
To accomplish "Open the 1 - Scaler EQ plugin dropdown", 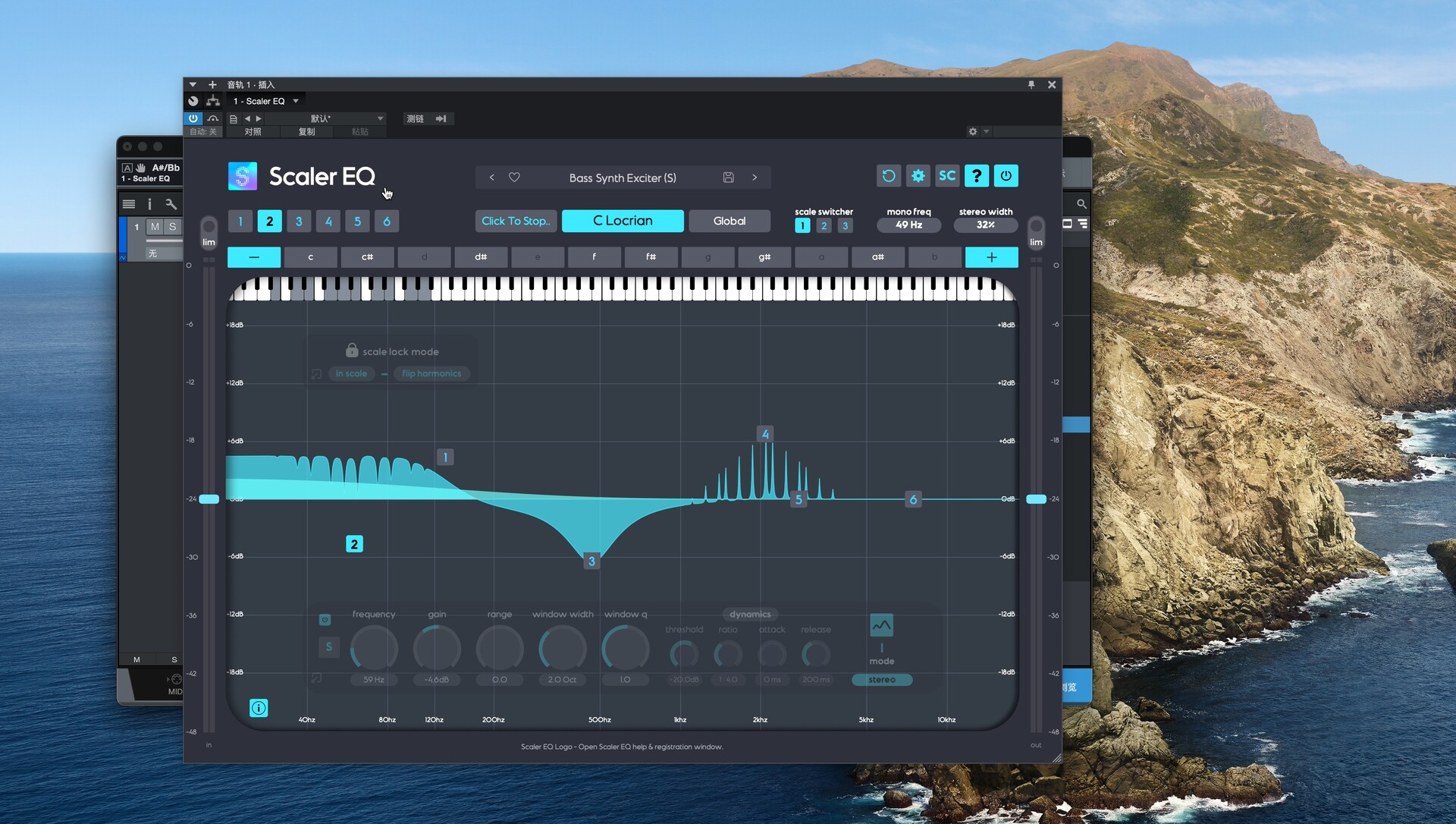I will click(265, 101).
